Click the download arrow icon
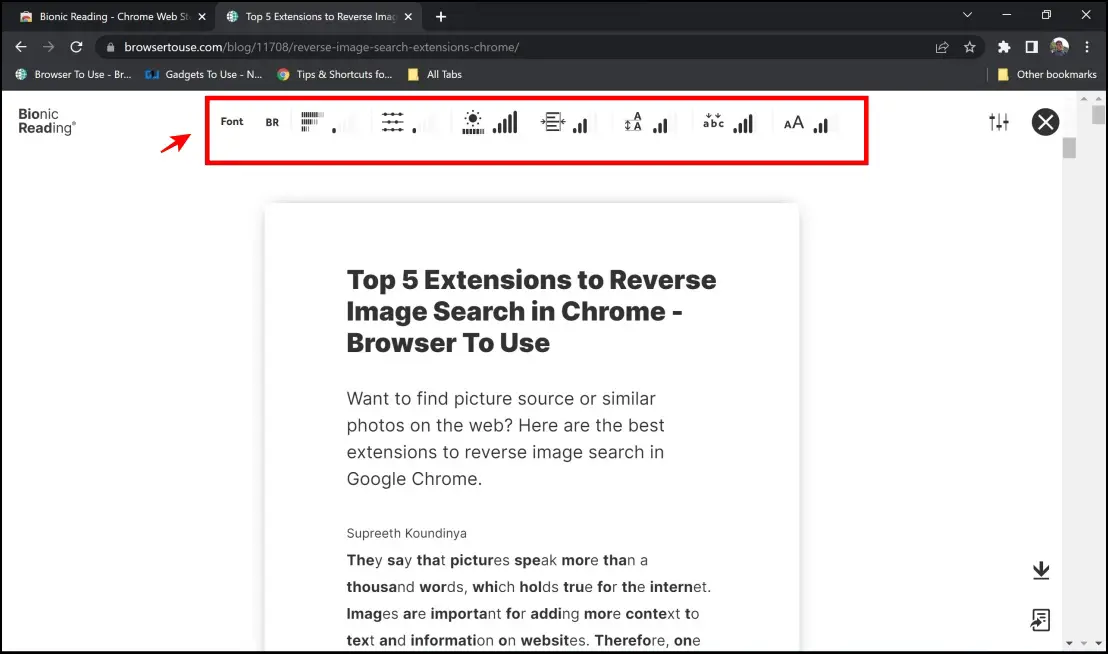The height and width of the screenshot is (654, 1108). click(1041, 571)
